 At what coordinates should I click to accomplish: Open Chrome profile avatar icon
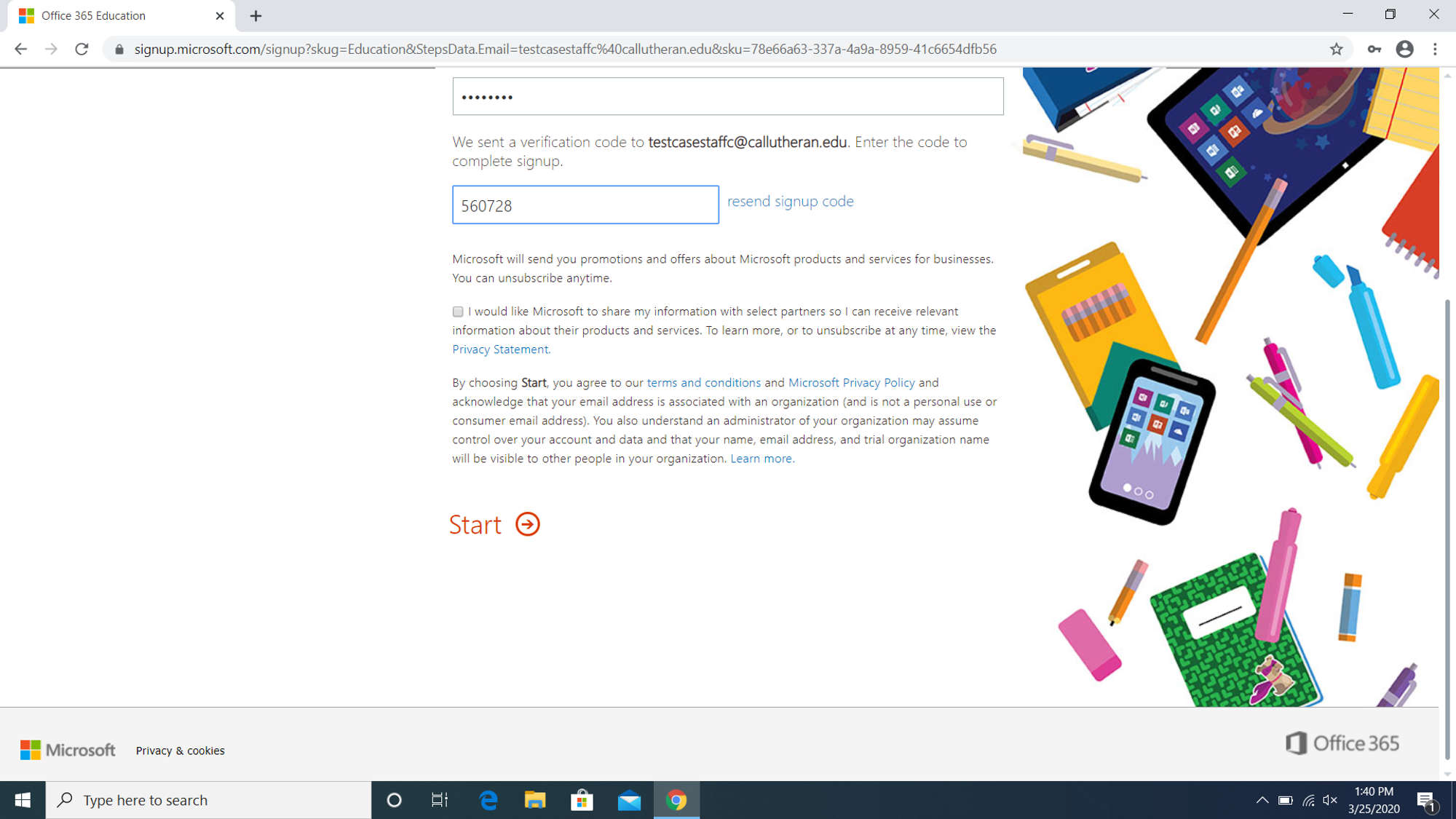coord(1404,49)
